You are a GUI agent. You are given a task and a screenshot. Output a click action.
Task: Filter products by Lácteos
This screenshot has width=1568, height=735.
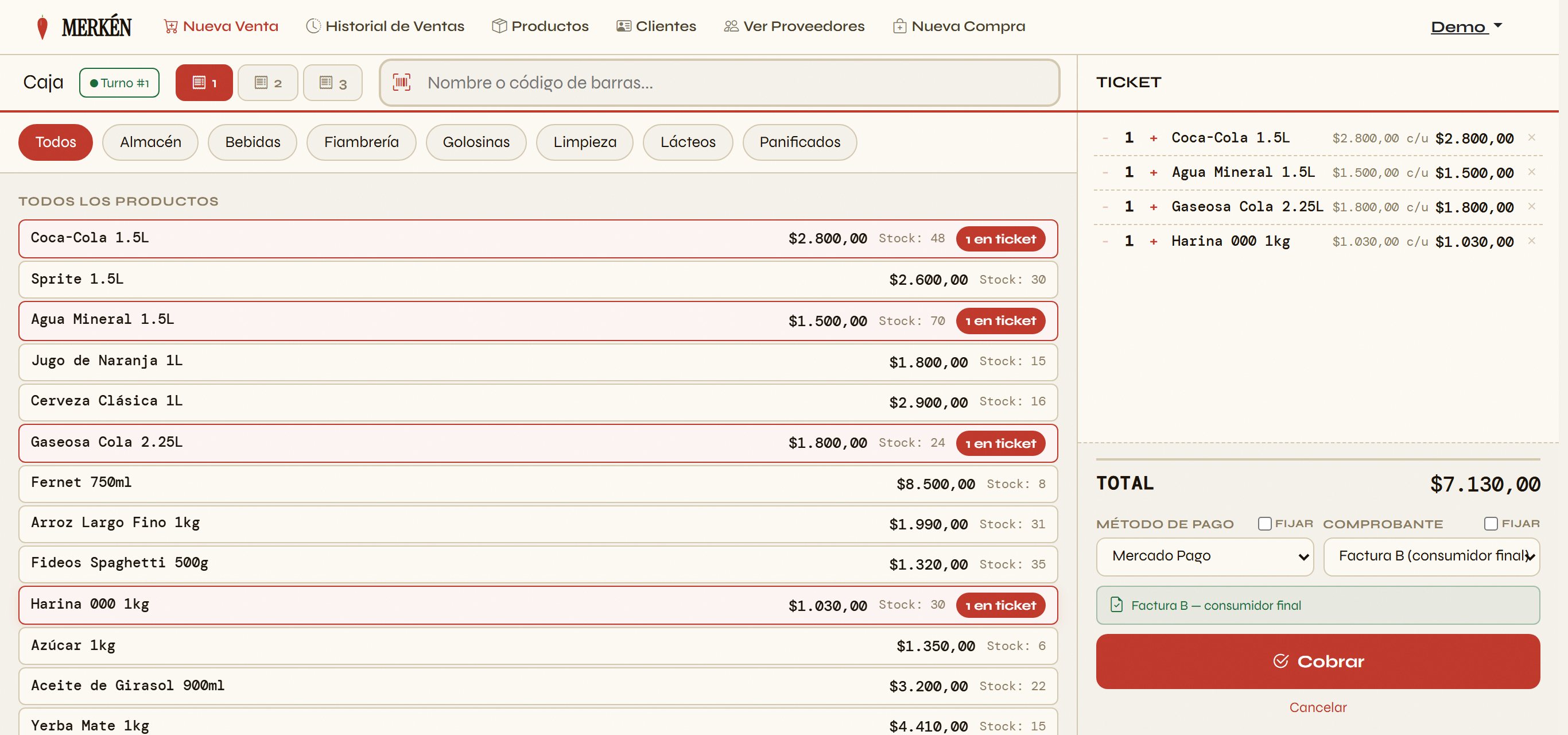point(688,142)
